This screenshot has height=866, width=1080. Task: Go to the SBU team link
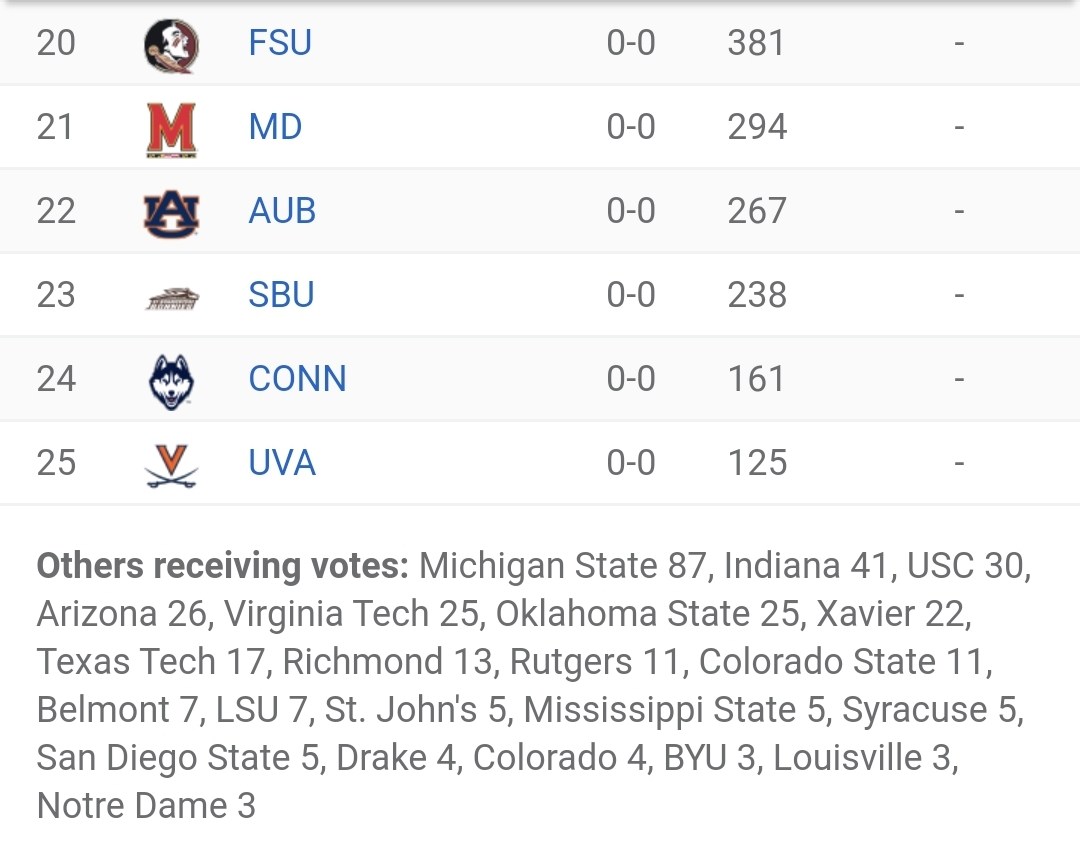(x=281, y=295)
